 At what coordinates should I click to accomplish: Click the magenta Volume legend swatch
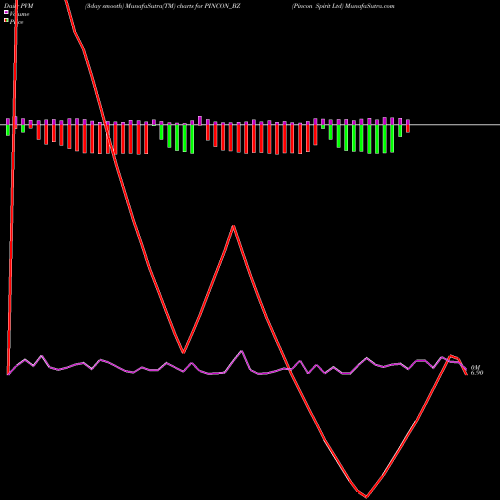click(6, 12)
